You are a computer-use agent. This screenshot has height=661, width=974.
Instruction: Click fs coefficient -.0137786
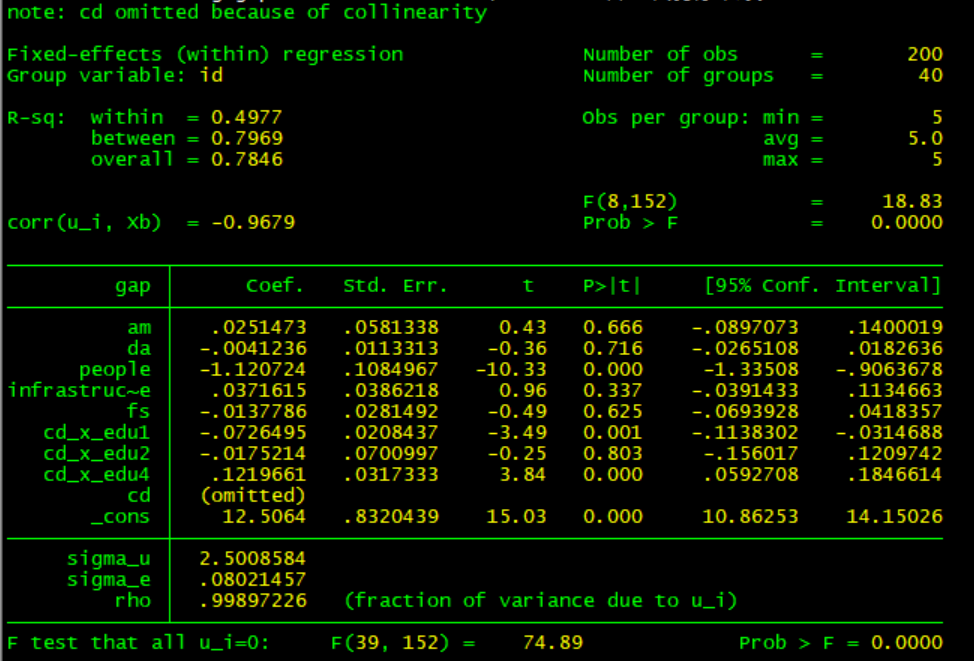point(253,411)
